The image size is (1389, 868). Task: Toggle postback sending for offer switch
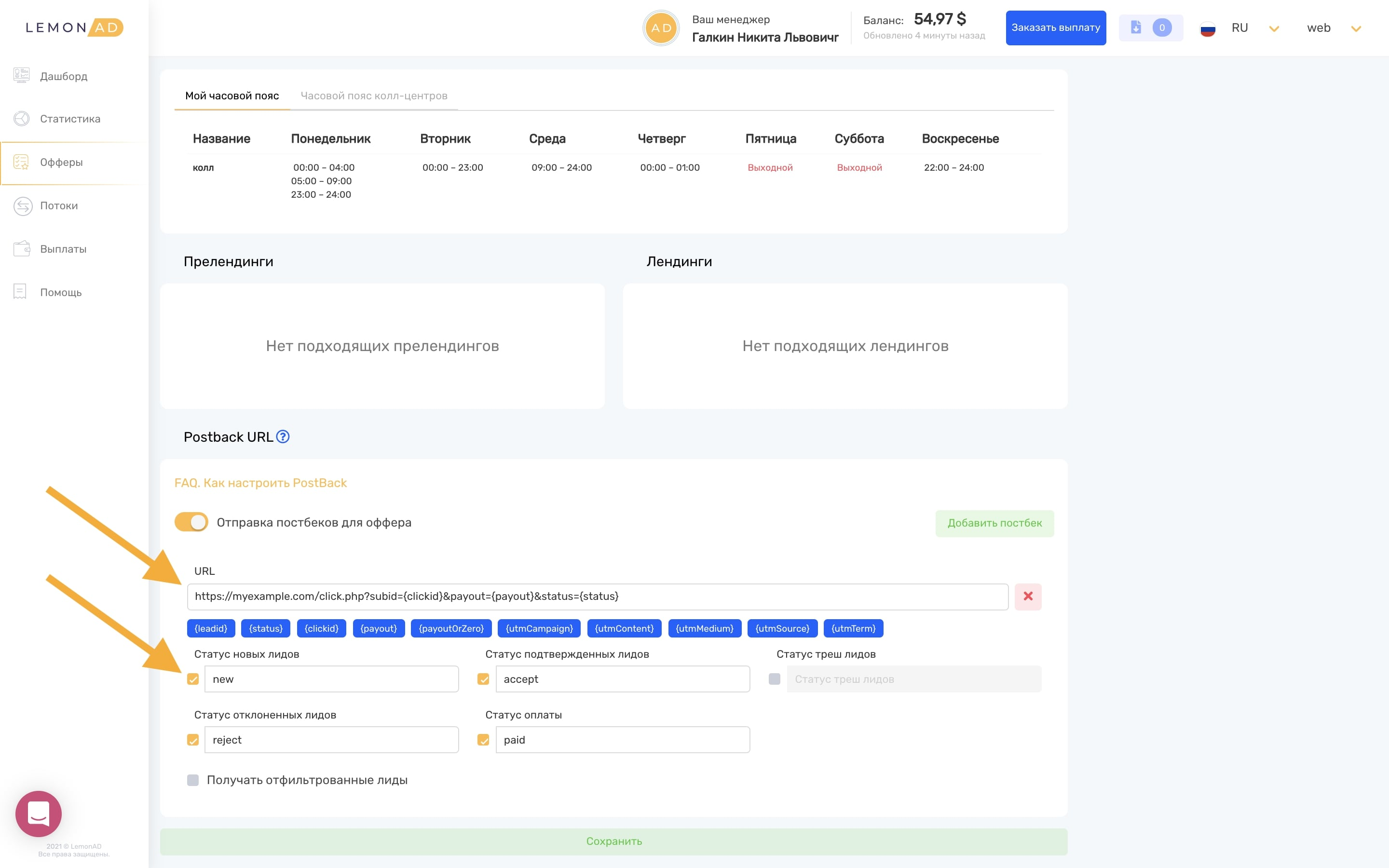click(191, 522)
